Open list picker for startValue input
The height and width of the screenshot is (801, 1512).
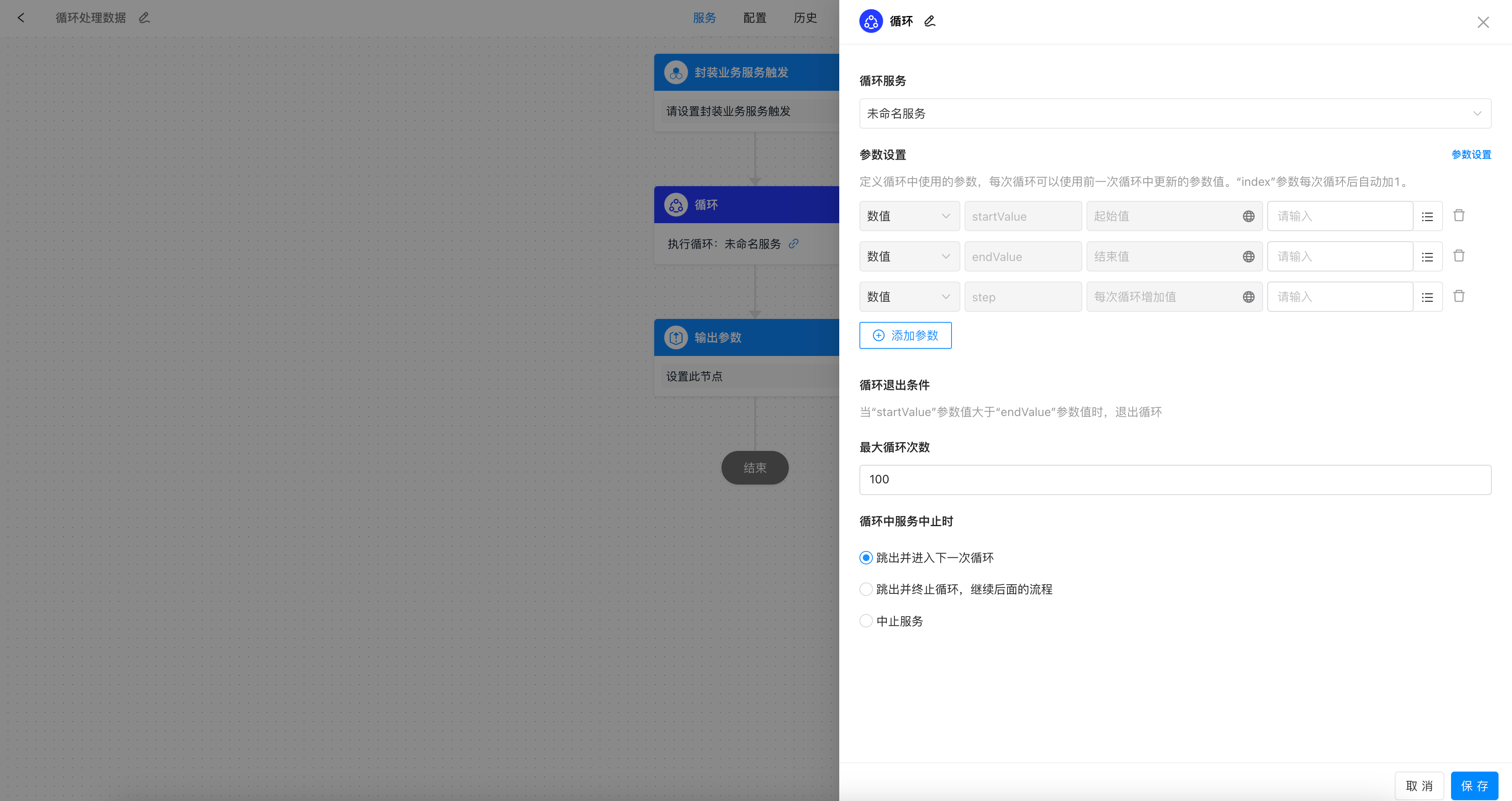1427,216
